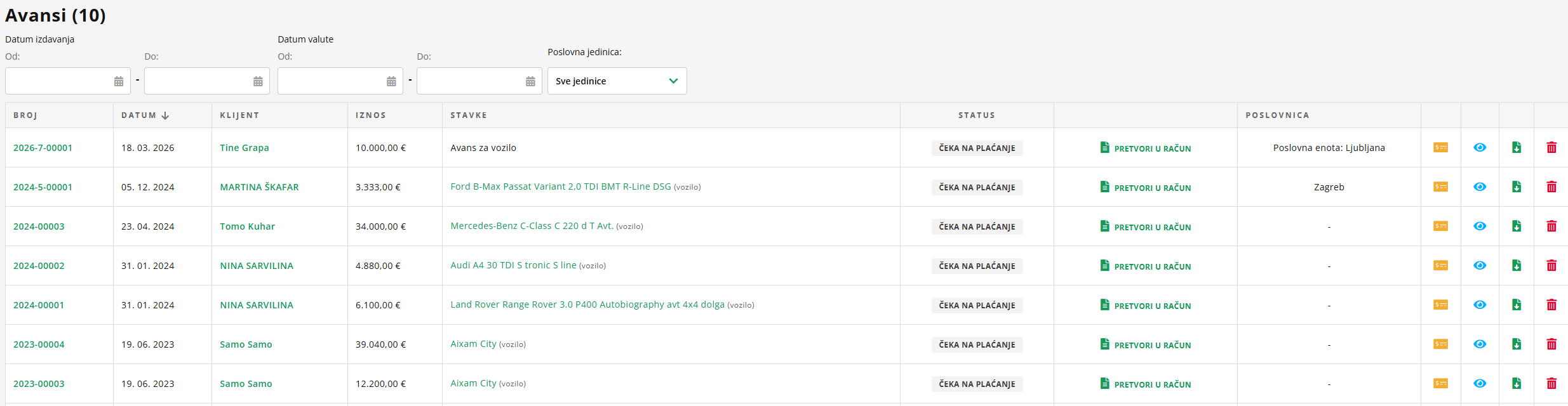Download document for advance 2023-00003
The width and height of the screenshot is (1568, 406).
tap(1516, 384)
